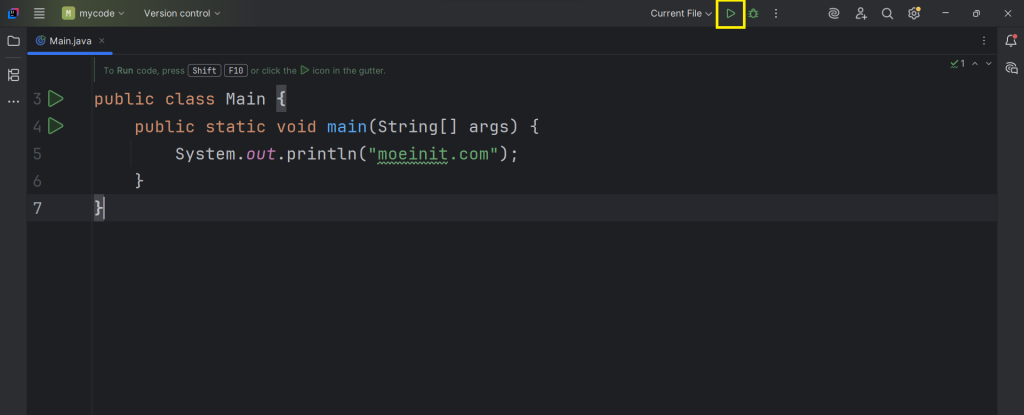Image resolution: width=1024 pixels, height=415 pixels.
Task: Click the closing brace on line 6
Action: 139,181
